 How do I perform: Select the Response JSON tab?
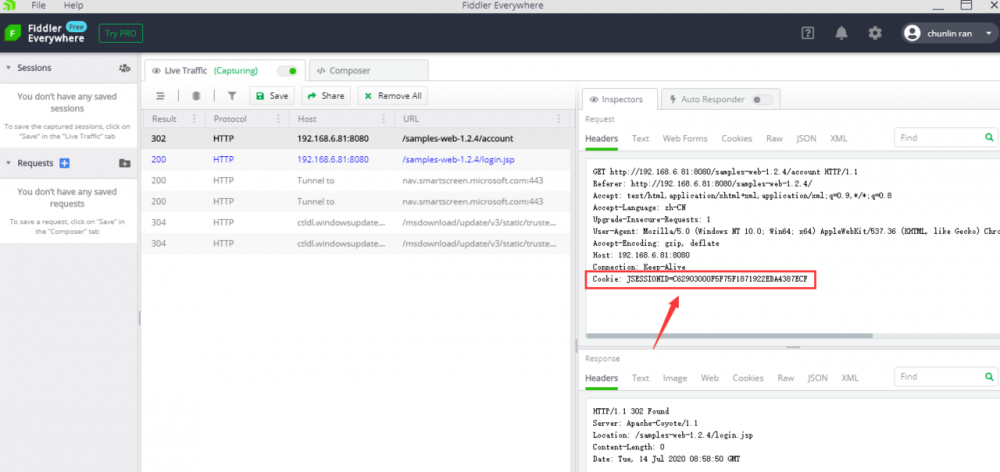[x=818, y=378]
